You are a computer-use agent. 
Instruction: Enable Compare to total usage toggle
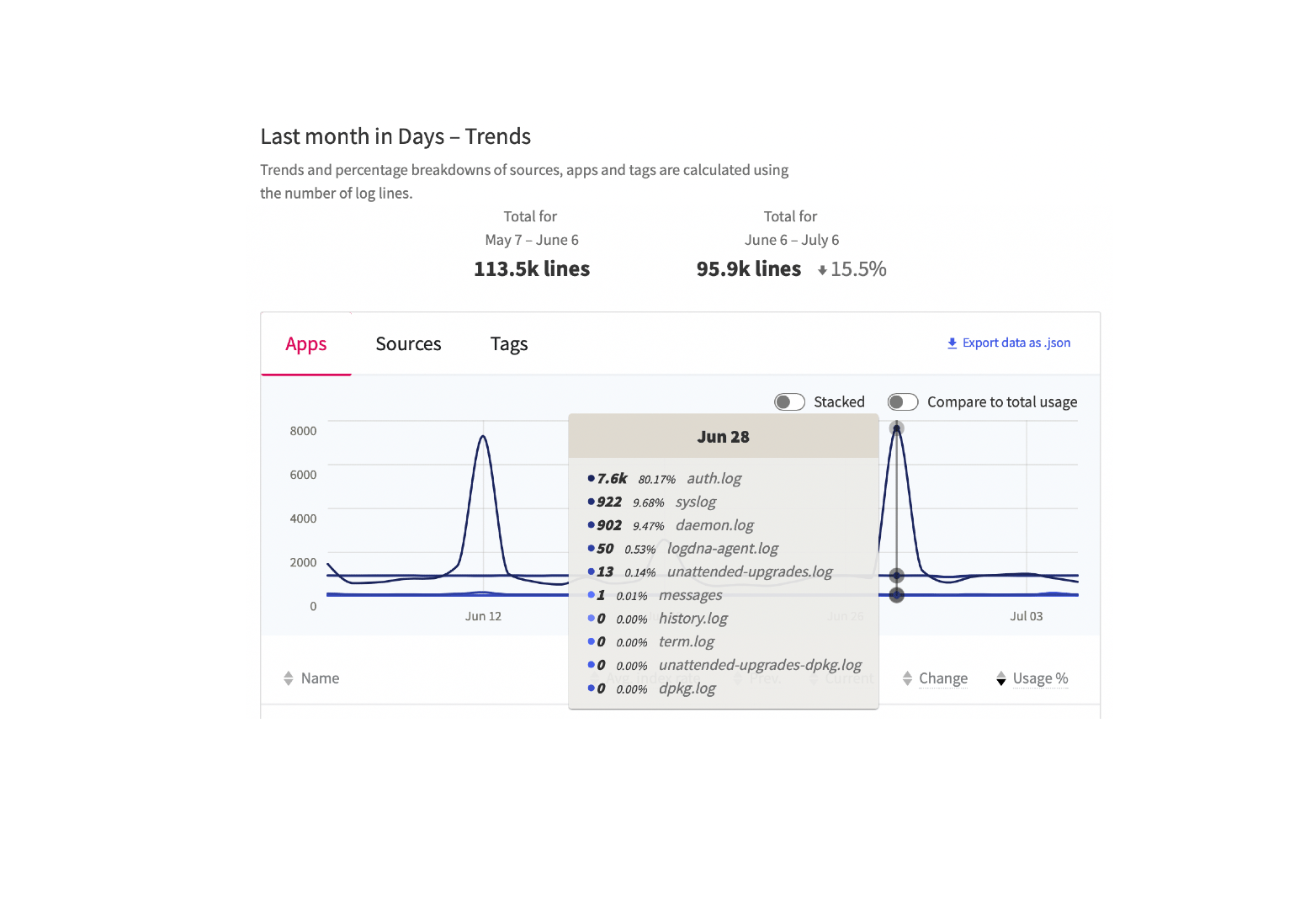click(x=903, y=402)
